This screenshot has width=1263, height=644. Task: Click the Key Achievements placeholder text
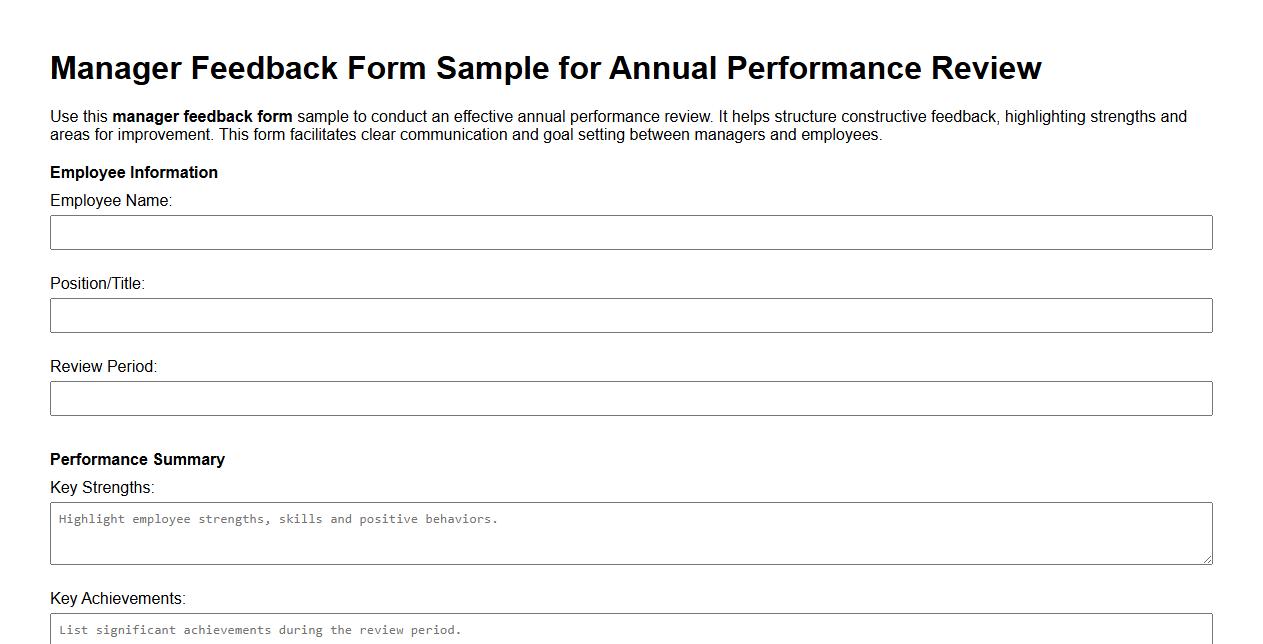point(260,630)
